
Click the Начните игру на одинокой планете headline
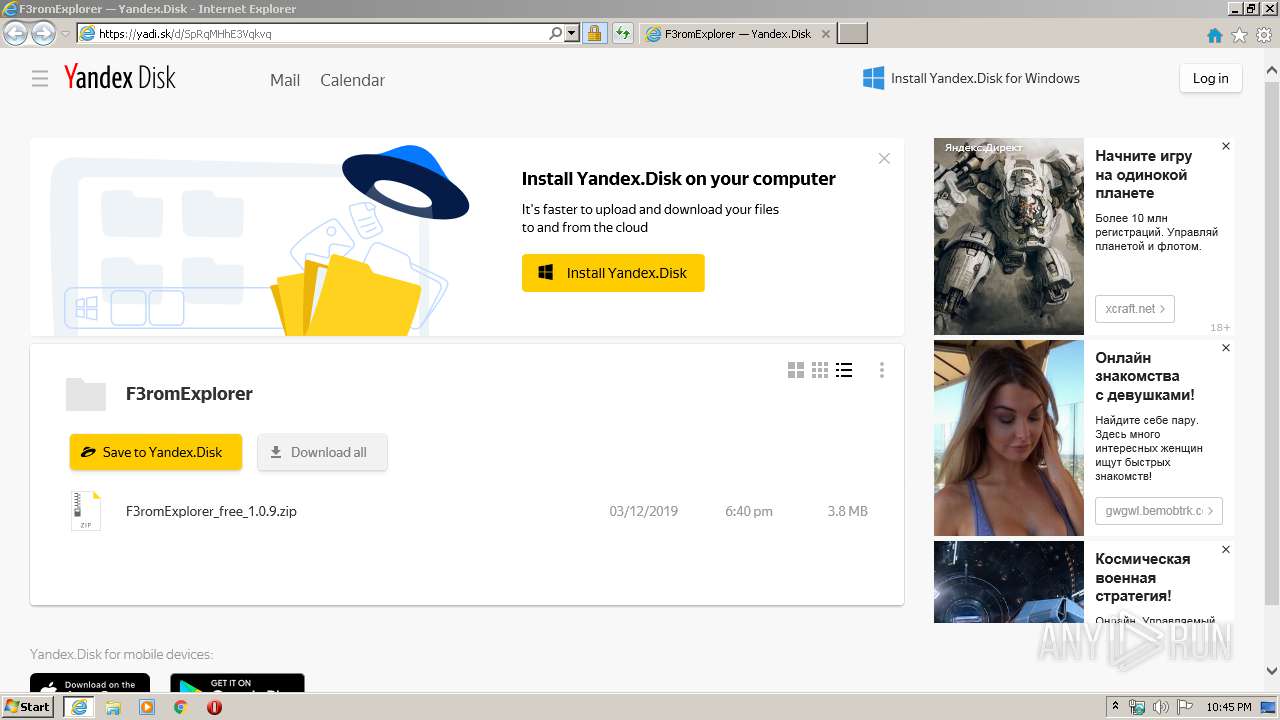tap(1143, 174)
